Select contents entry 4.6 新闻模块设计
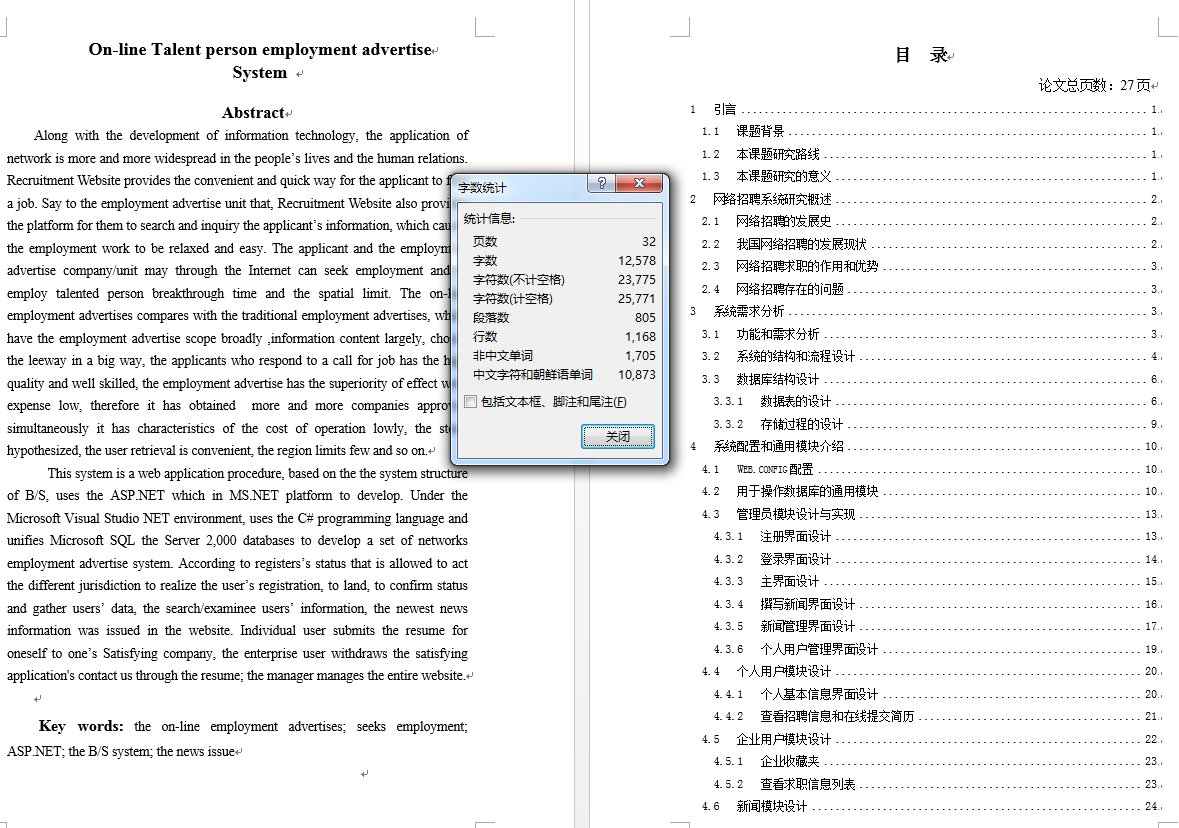Viewport: 1179px width, 828px height. click(x=932, y=806)
